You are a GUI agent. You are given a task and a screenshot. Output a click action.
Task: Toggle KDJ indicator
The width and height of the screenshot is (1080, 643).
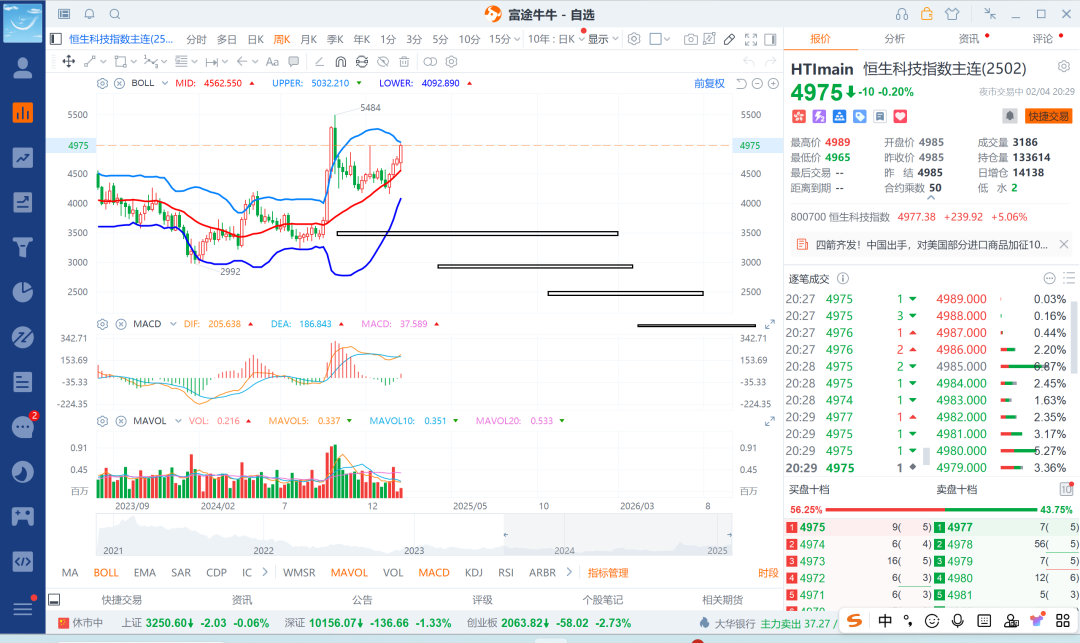474,572
